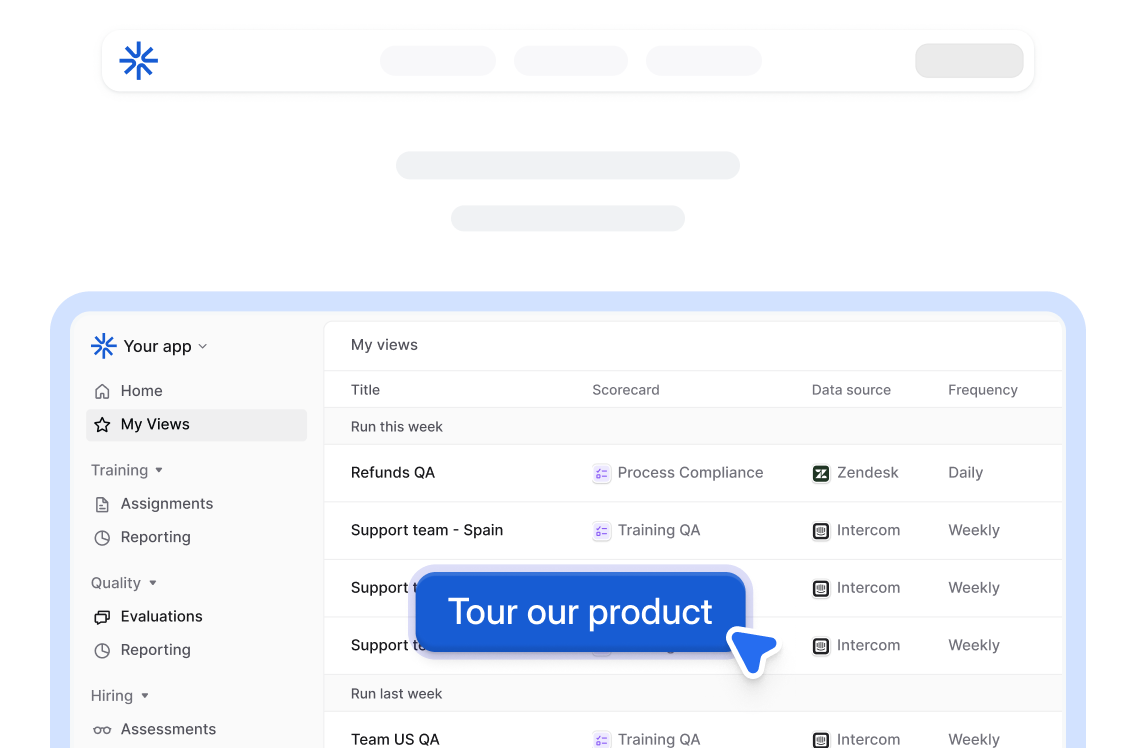Click the Your app workspace logo icon
This screenshot has height=748, width=1136.
[103, 345]
